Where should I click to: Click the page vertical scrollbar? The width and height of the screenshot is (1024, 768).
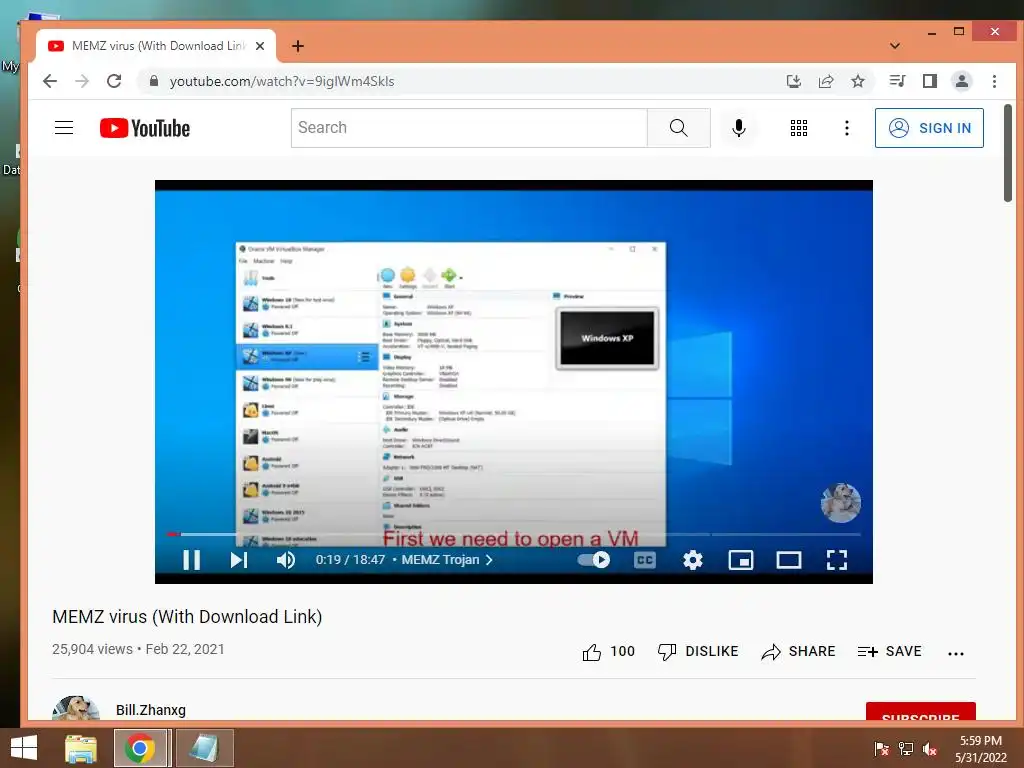tap(1009, 153)
